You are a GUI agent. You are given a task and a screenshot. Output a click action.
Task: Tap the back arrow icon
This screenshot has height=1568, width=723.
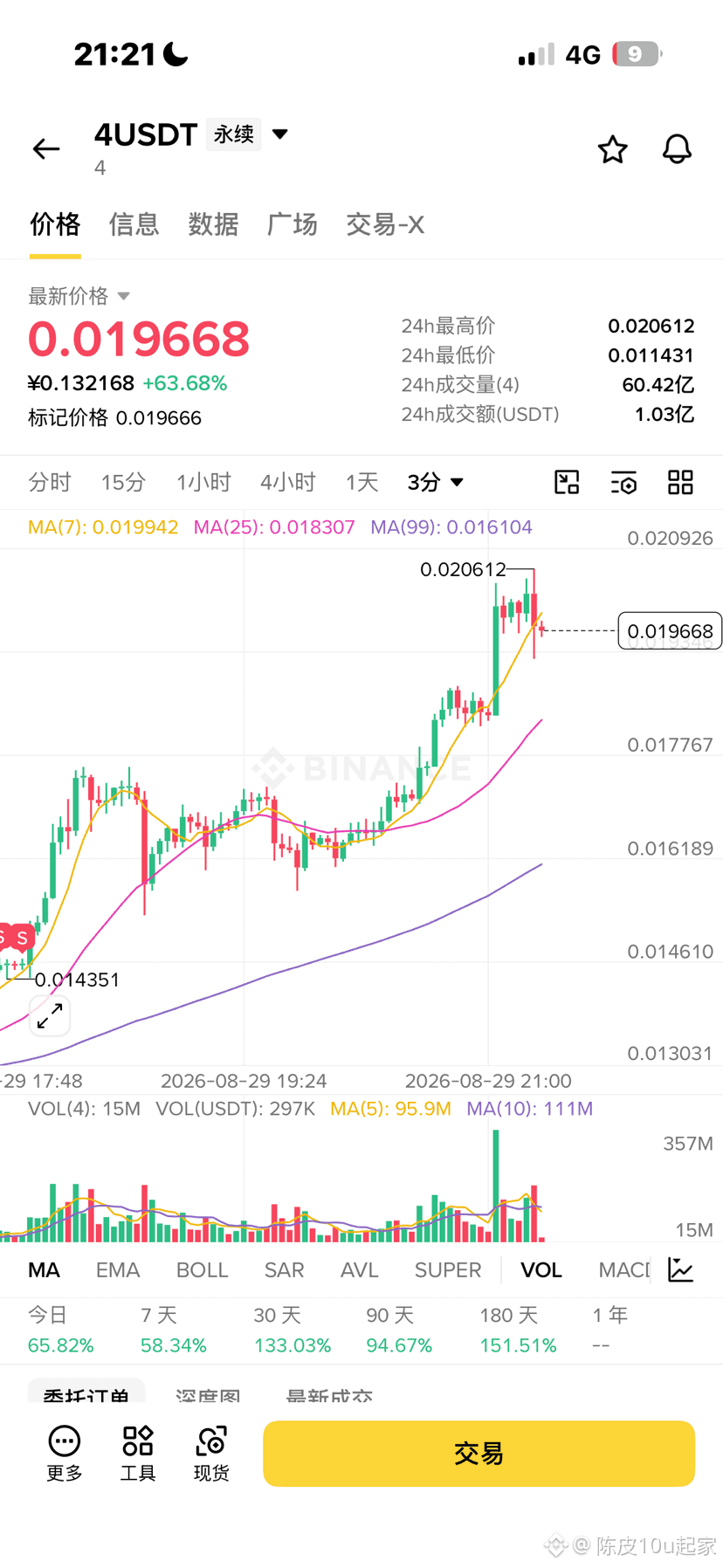pos(46,149)
